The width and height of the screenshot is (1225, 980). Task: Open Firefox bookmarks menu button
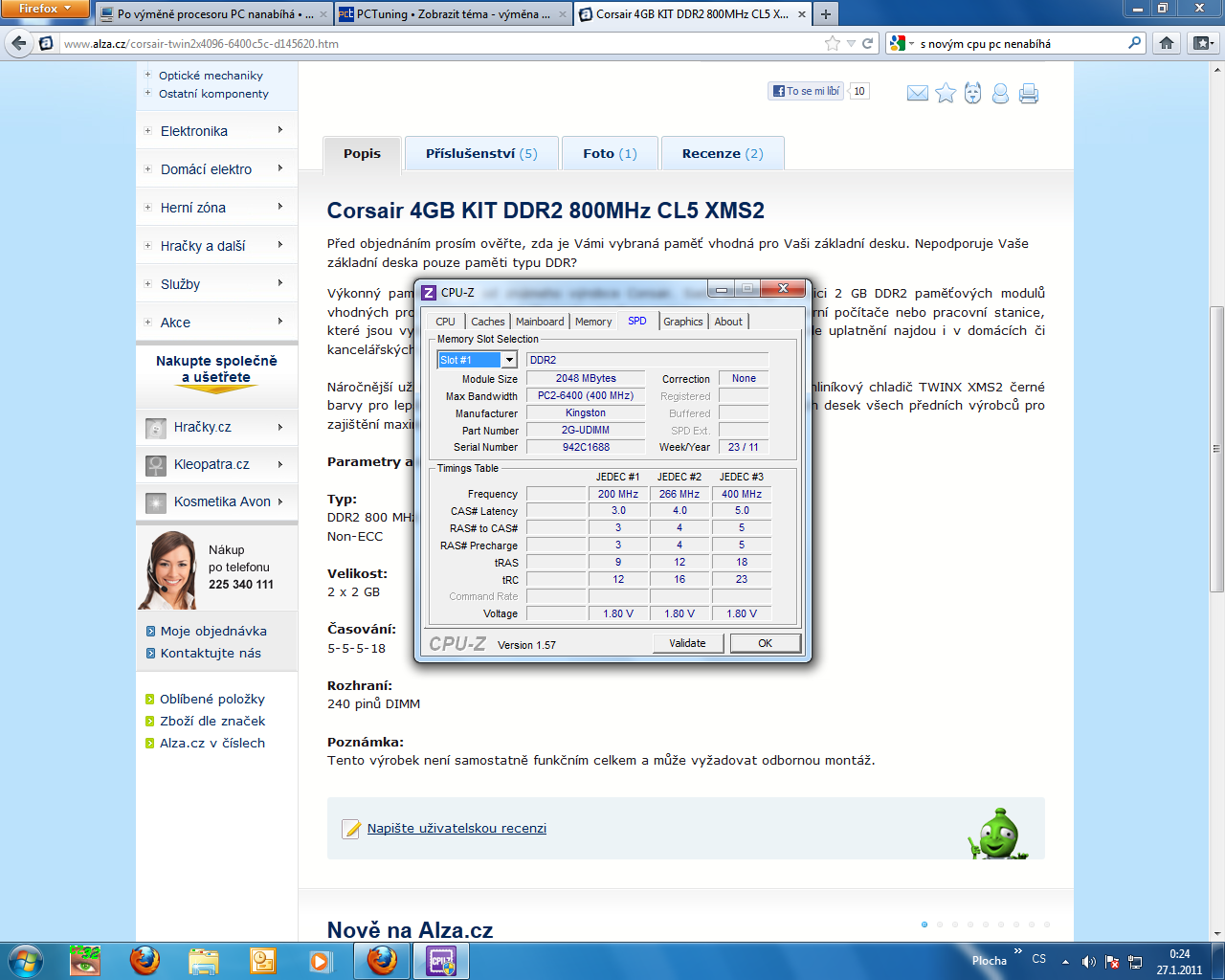(1203, 43)
